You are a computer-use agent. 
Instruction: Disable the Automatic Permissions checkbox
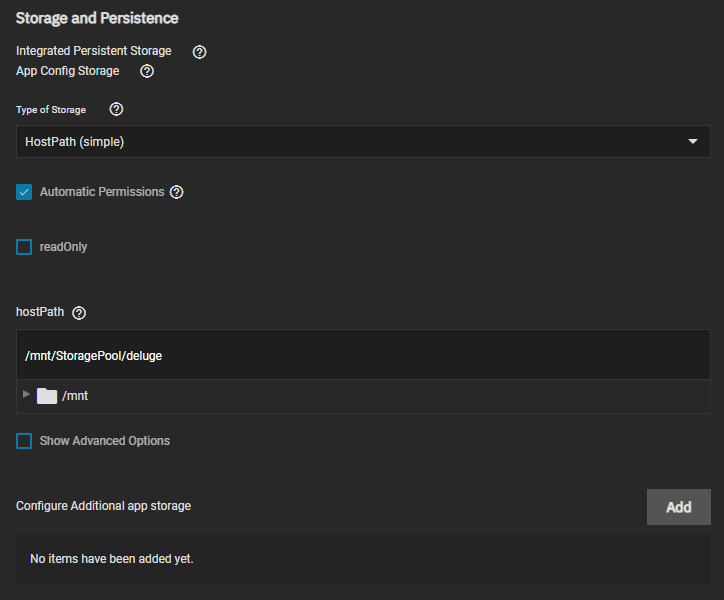(25, 192)
